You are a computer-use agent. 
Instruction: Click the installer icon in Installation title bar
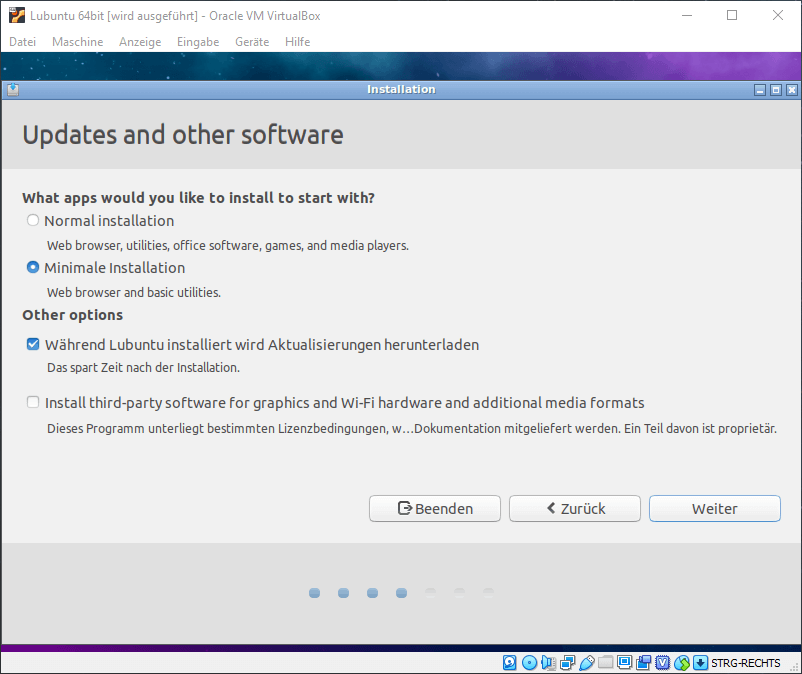coord(13,89)
